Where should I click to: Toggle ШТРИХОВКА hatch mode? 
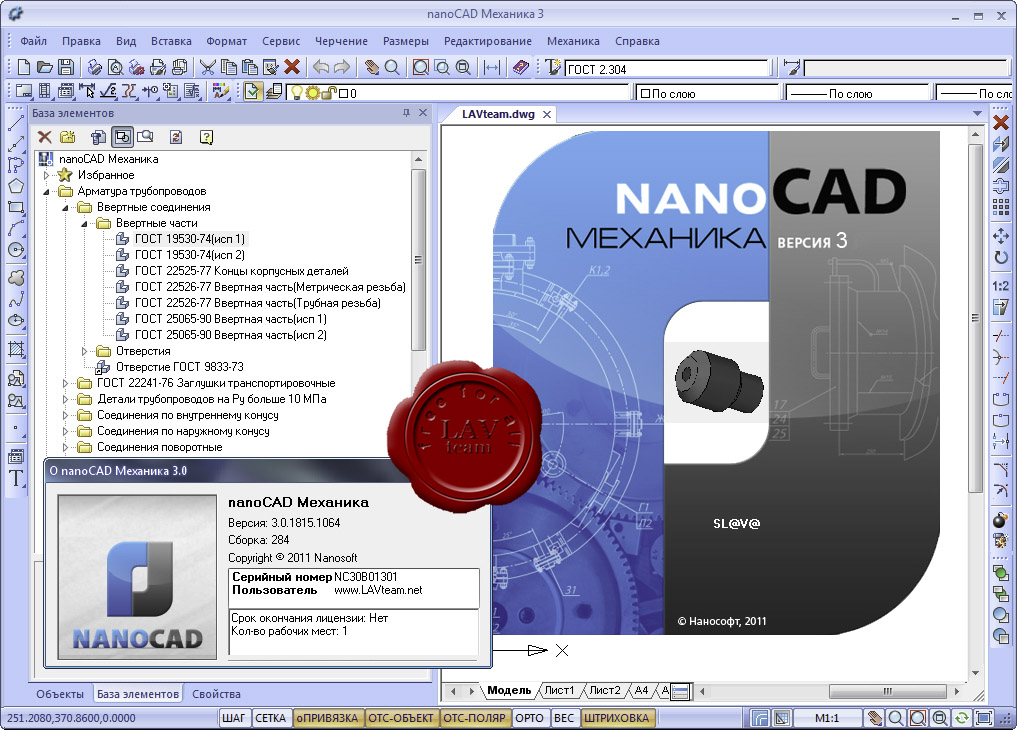click(x=616, y=718)
